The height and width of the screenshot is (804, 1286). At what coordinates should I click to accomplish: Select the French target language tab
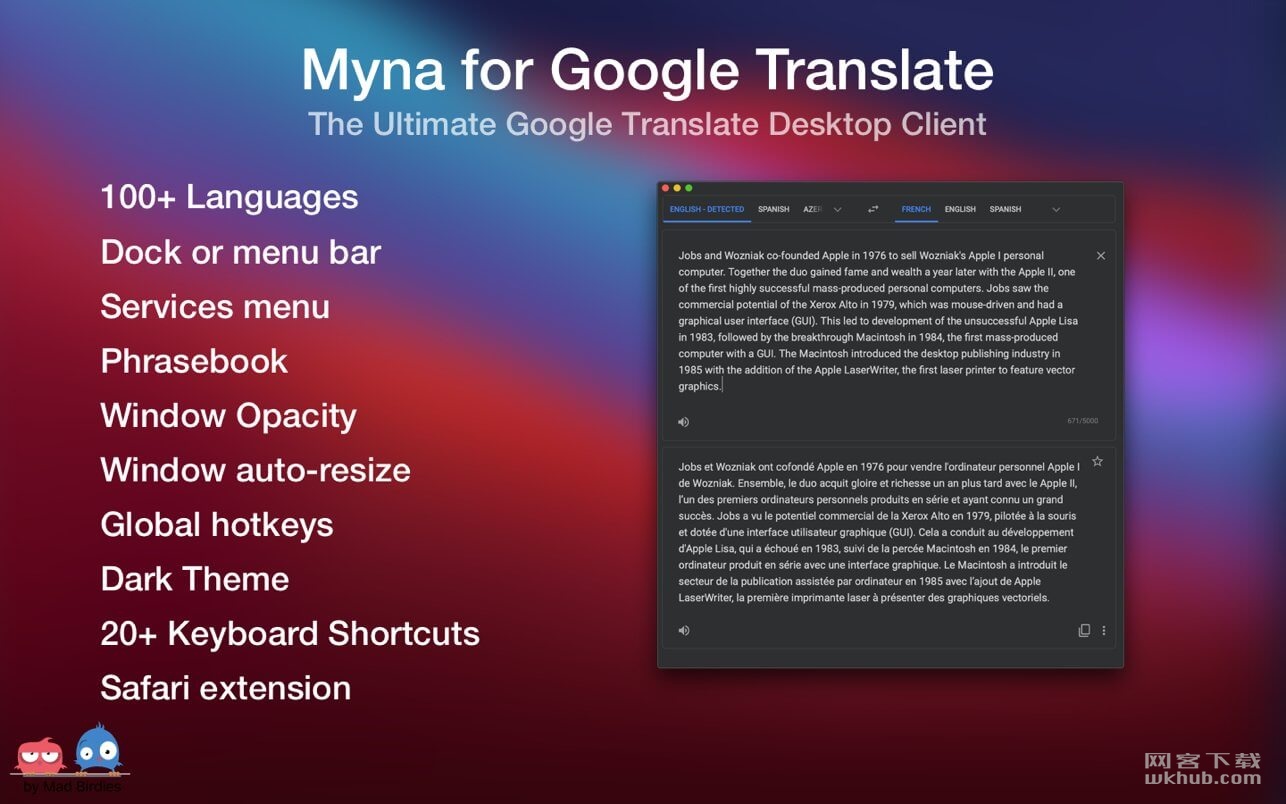tap(916, 209)
